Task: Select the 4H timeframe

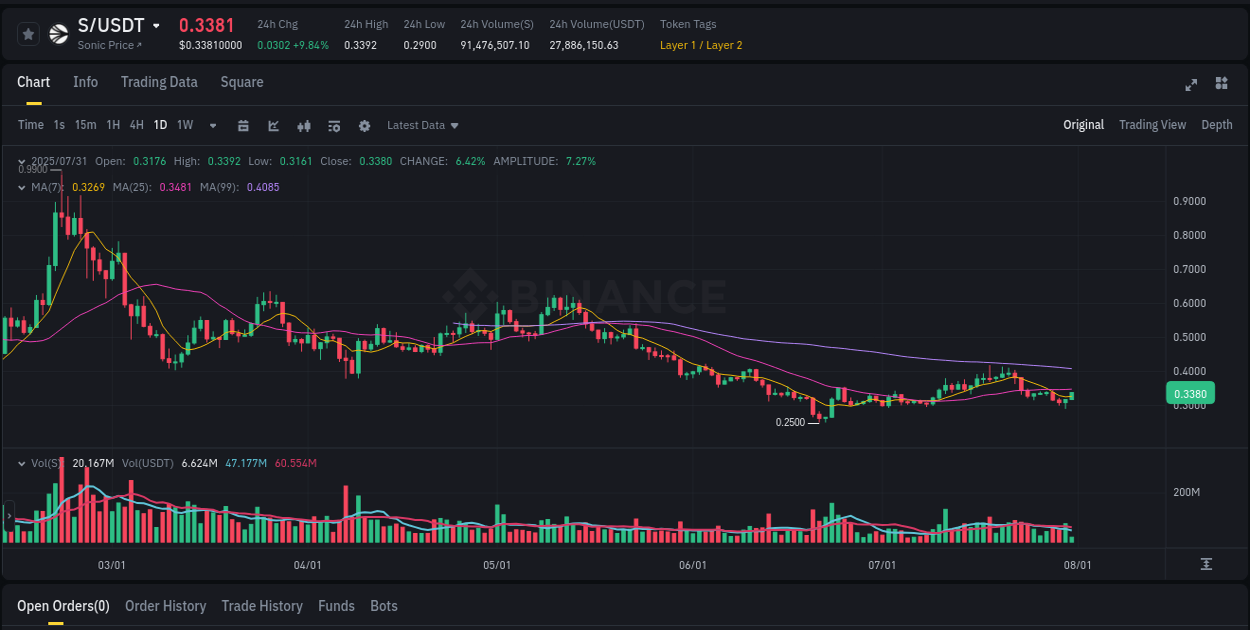Action: coord(136,125)
